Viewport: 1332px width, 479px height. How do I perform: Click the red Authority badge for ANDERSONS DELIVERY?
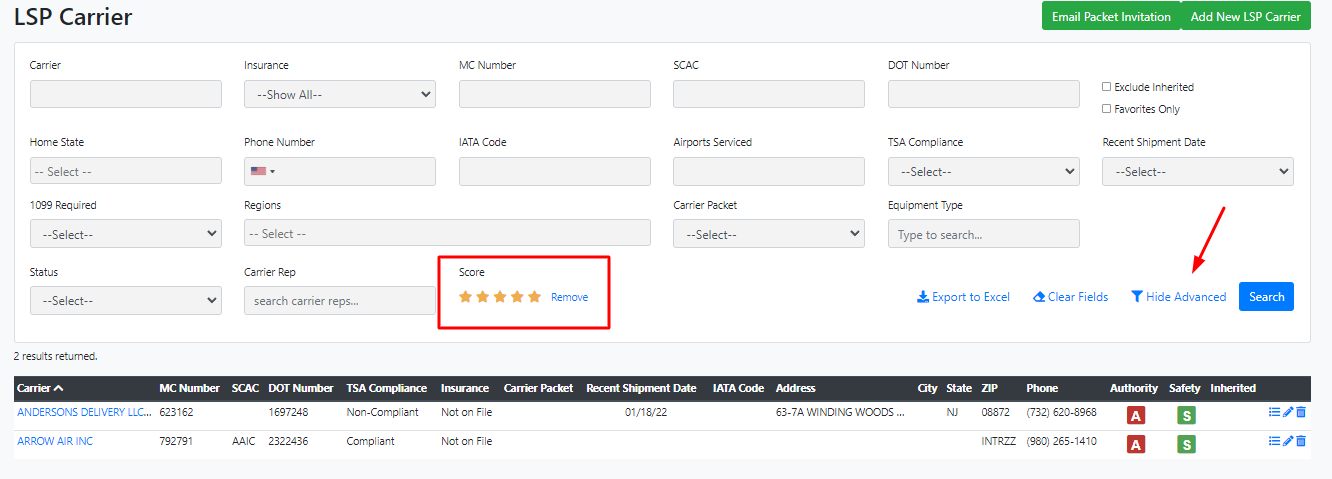point(1136,415)
